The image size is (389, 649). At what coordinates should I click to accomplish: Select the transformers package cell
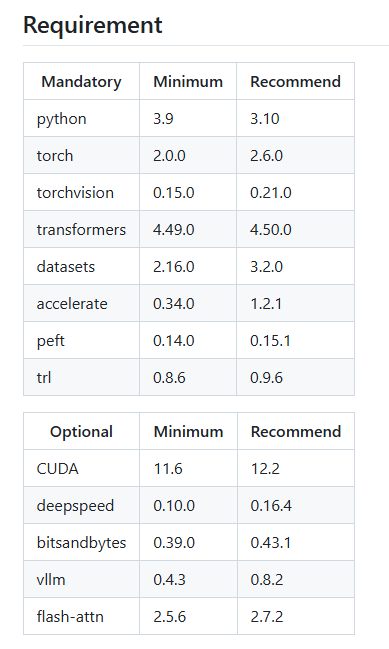[x=81, y=230]
